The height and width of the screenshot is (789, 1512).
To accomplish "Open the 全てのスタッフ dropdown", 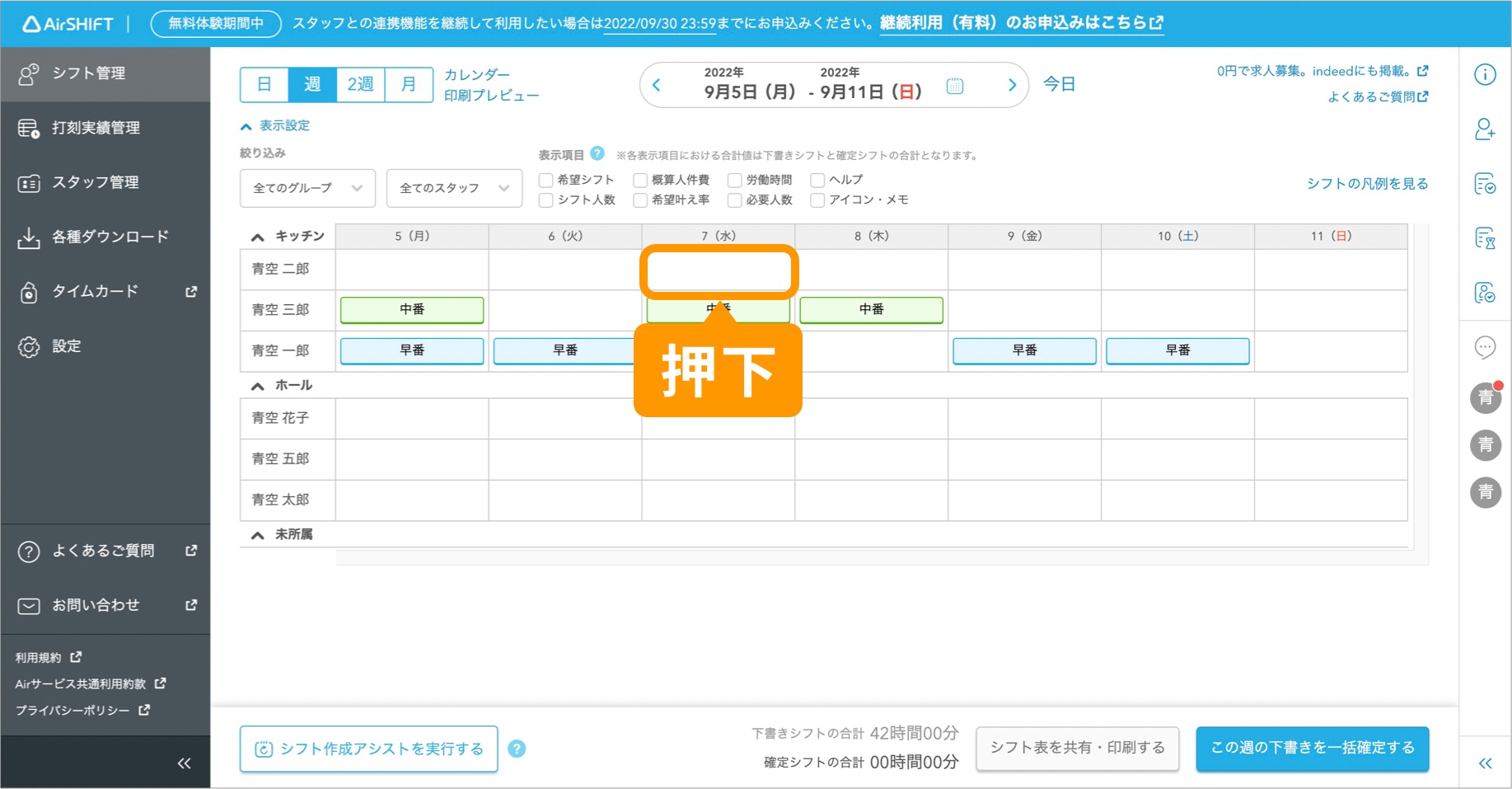I will click(453, 188).
